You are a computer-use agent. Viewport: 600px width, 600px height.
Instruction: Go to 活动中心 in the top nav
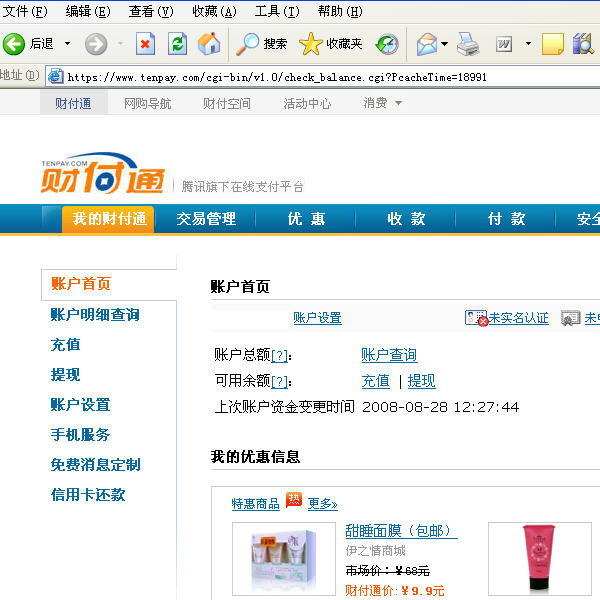click(307, 103)
